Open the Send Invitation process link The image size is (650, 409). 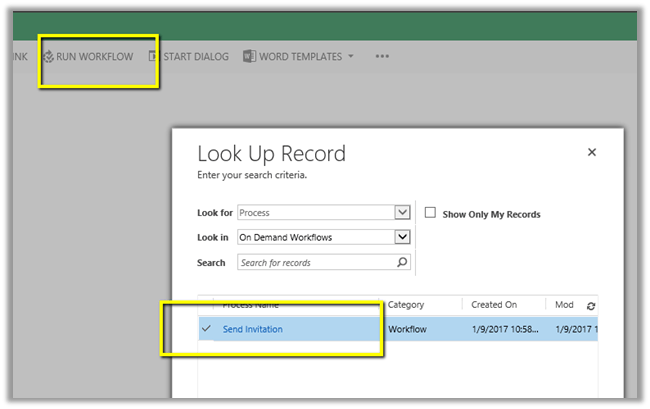(252, 329)
